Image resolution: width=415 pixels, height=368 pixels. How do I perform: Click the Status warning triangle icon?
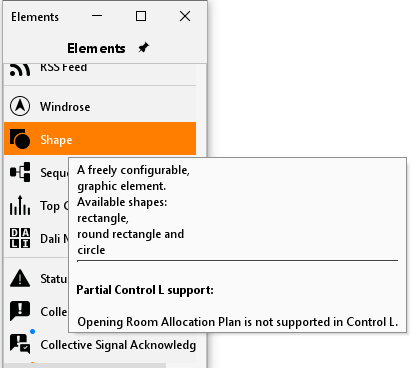click(20, 278)
